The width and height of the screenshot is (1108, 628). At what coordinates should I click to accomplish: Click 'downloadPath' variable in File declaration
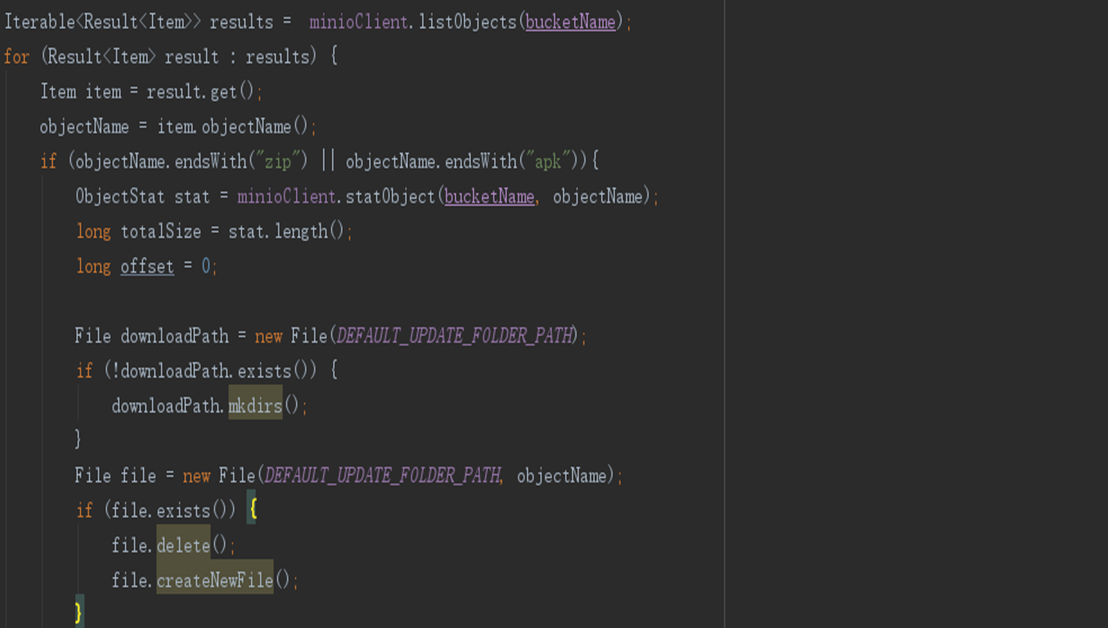[x=175, y=336]
